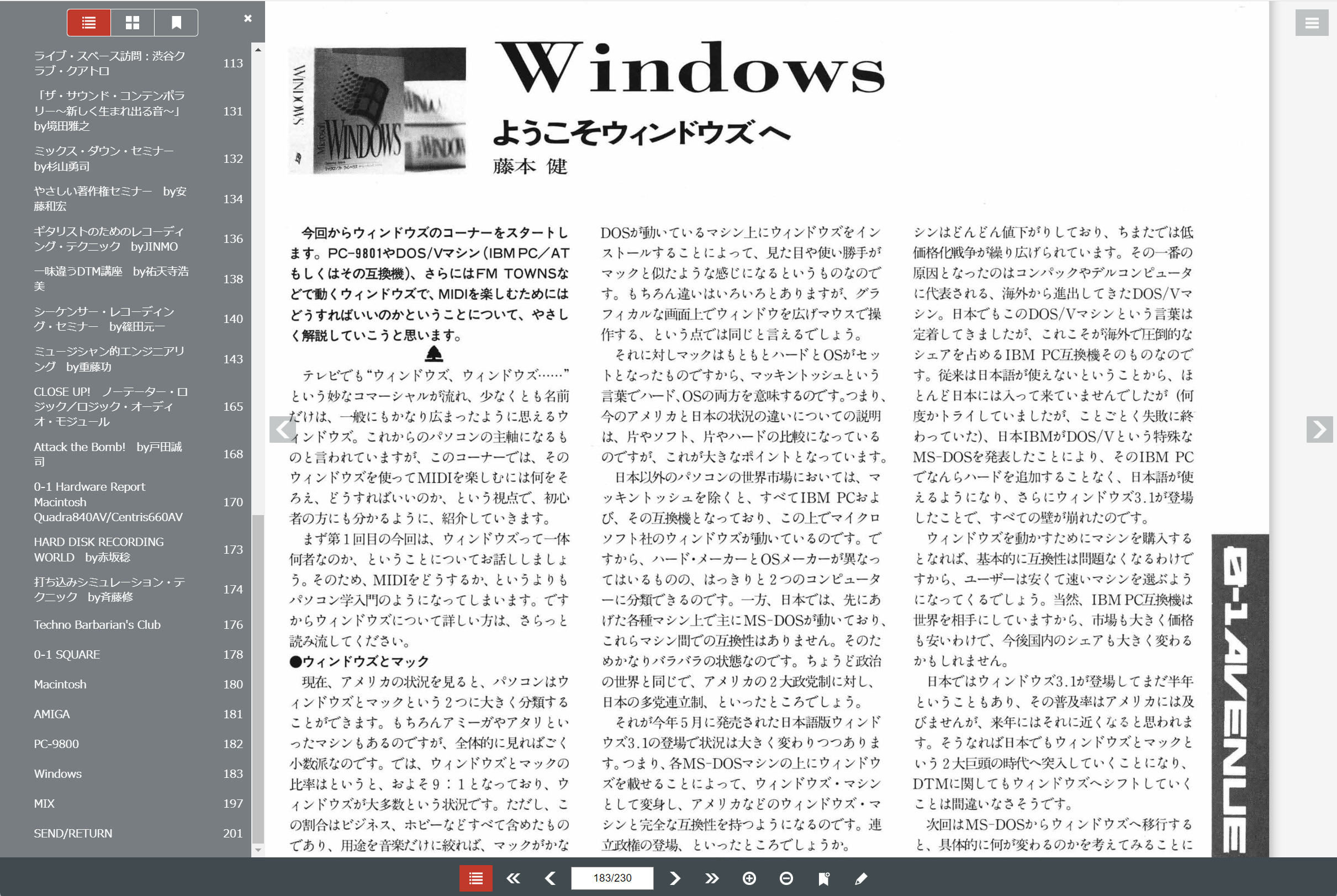The width and height of the screenshot is (1337, 896).
Task: Switch sidebar to thumbnail grid view
Action: (x=133, y=23)
